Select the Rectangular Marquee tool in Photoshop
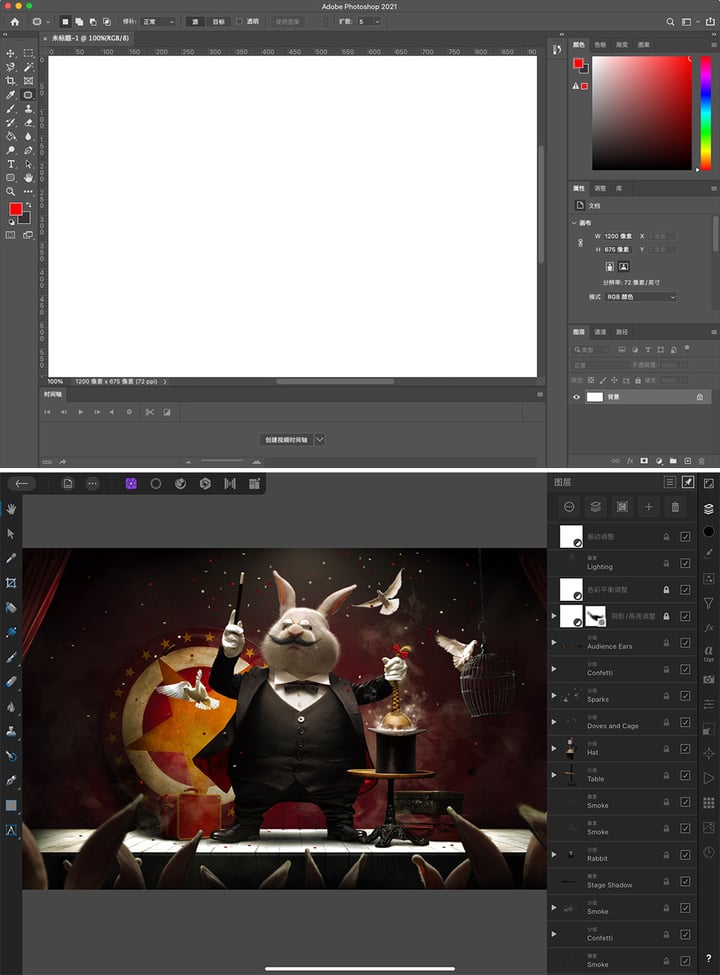Viewport: 720px width, 975px height. 29,53
